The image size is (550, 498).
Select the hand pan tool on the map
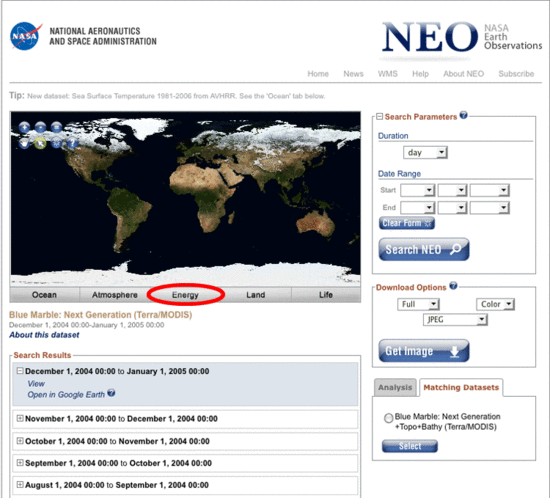(24, 143)
